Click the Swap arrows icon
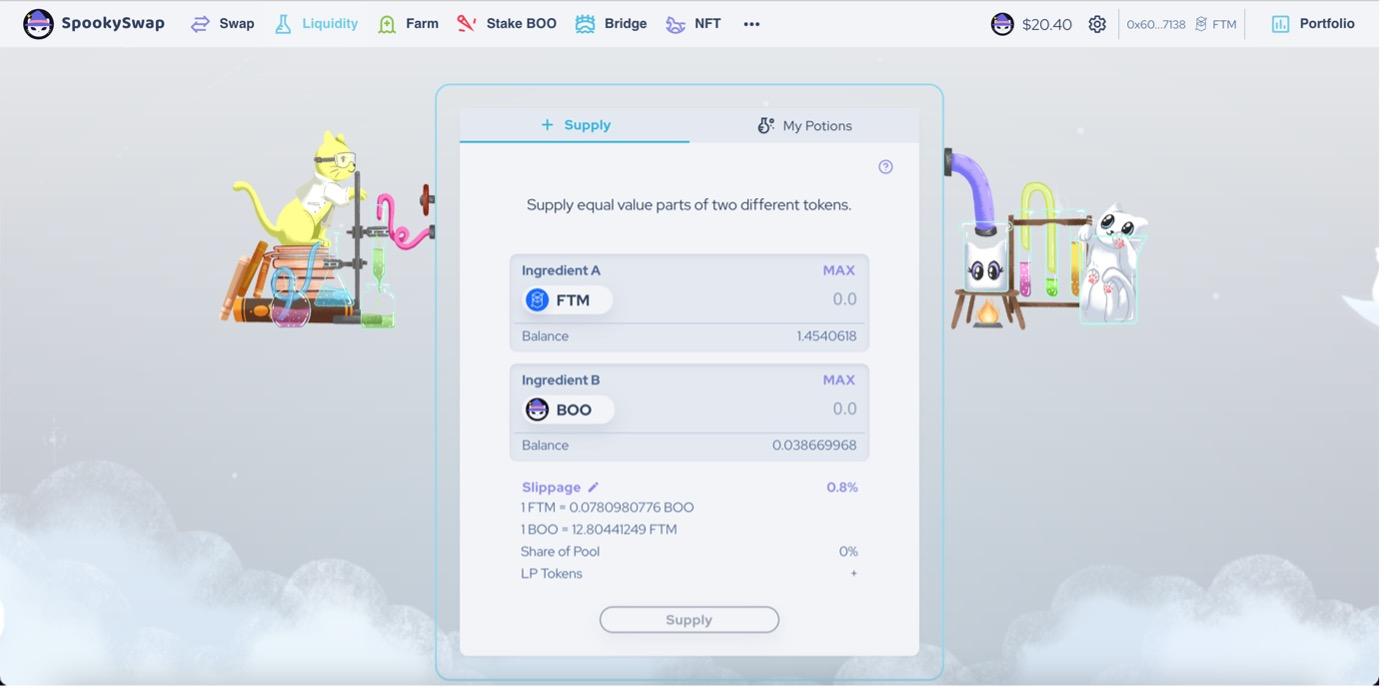1384x690 pixels. pos(200,24)
